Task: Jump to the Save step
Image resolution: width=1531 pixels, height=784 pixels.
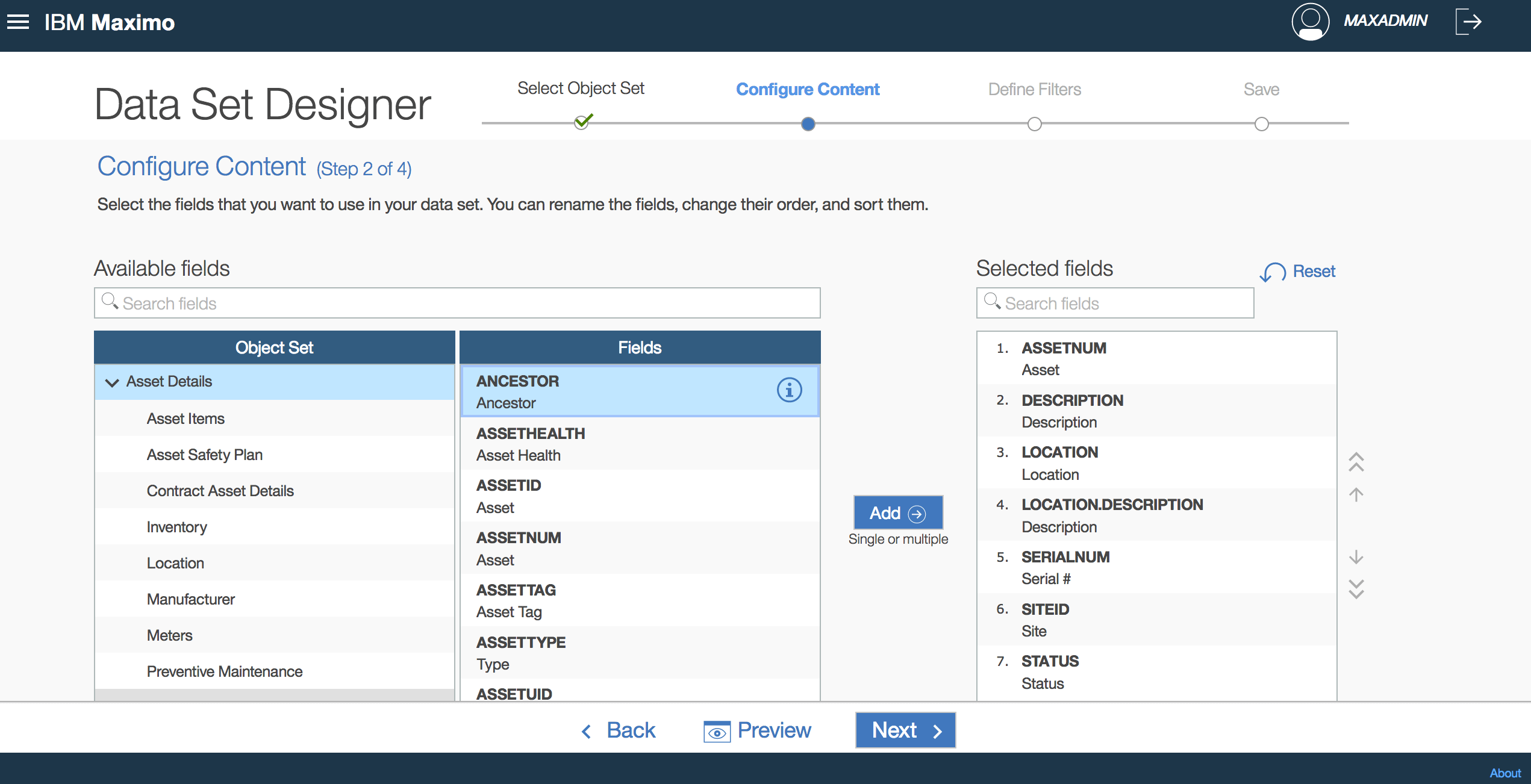Action: 1261,89
